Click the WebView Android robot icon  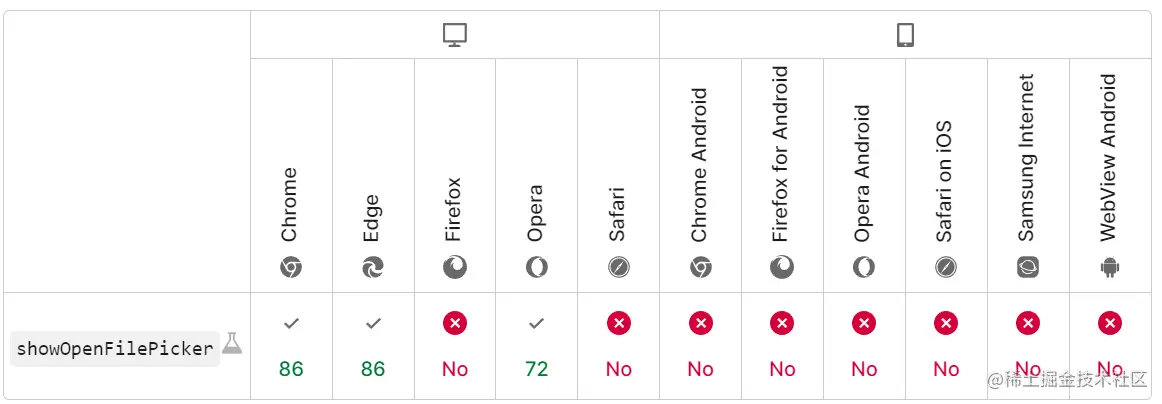(x=1110, y=267)
